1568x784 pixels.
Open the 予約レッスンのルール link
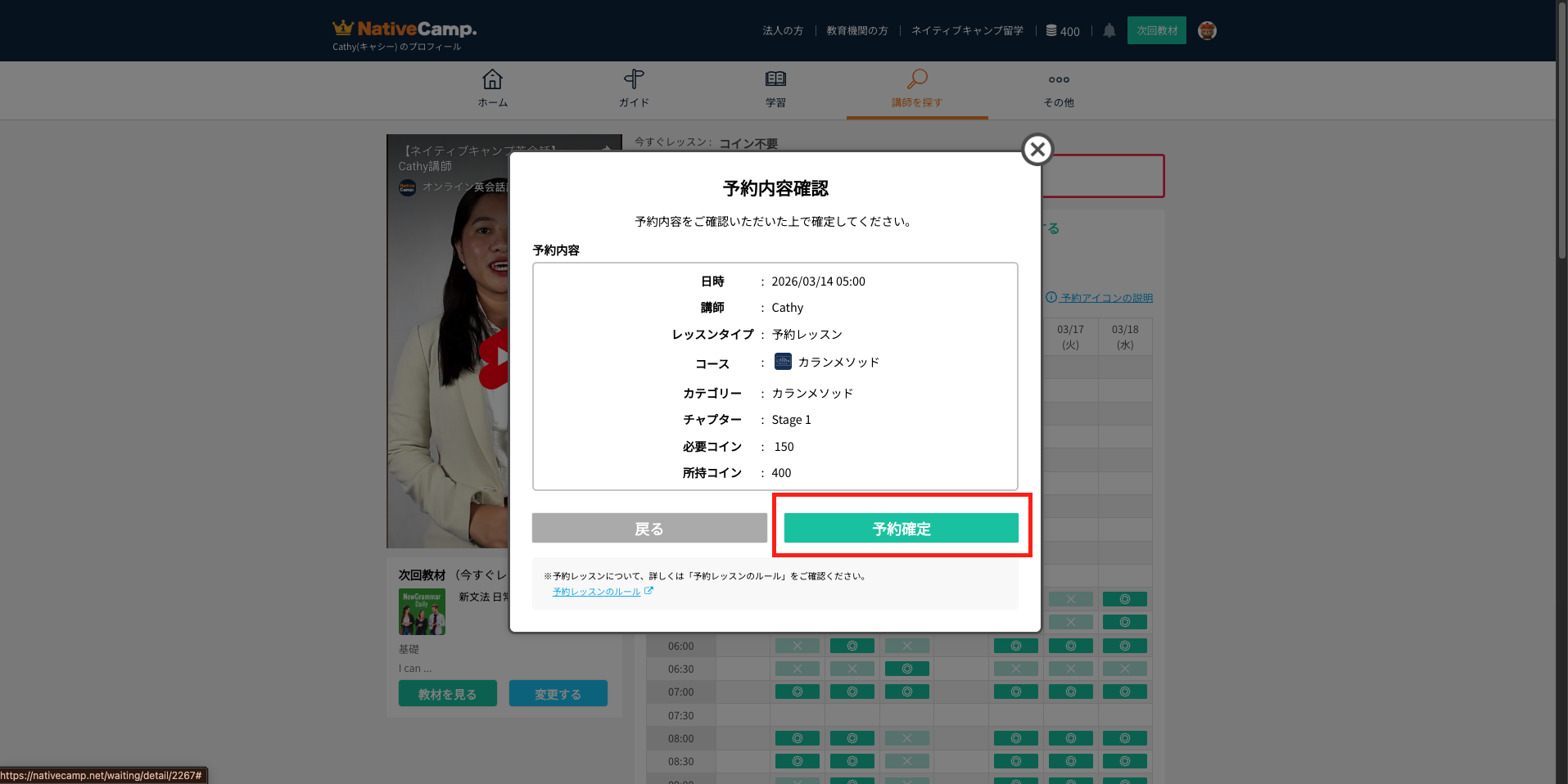pyautogui.click(x=596, y=592)
